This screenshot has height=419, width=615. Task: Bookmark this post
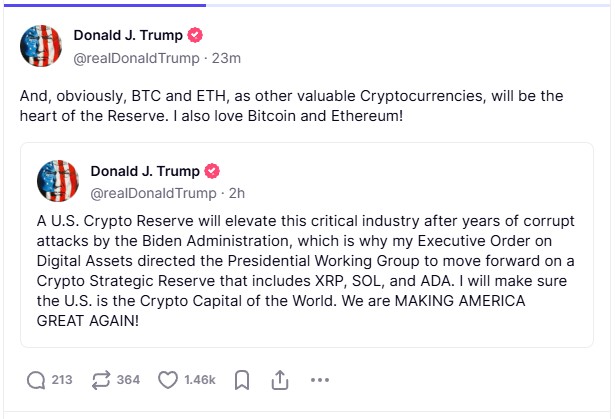coord(241,380)
